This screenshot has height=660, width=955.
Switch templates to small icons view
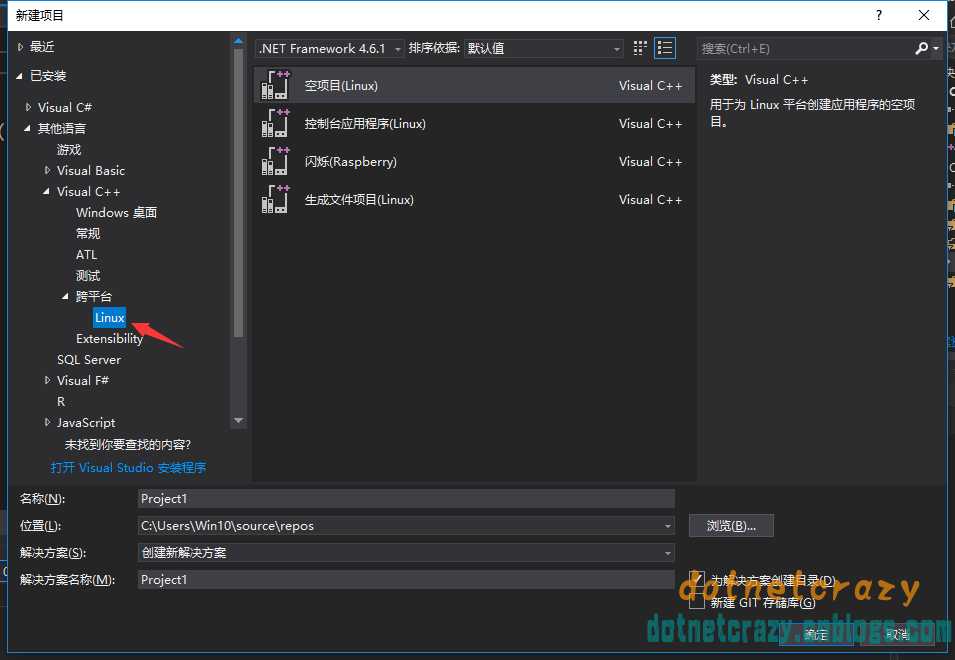640,48
